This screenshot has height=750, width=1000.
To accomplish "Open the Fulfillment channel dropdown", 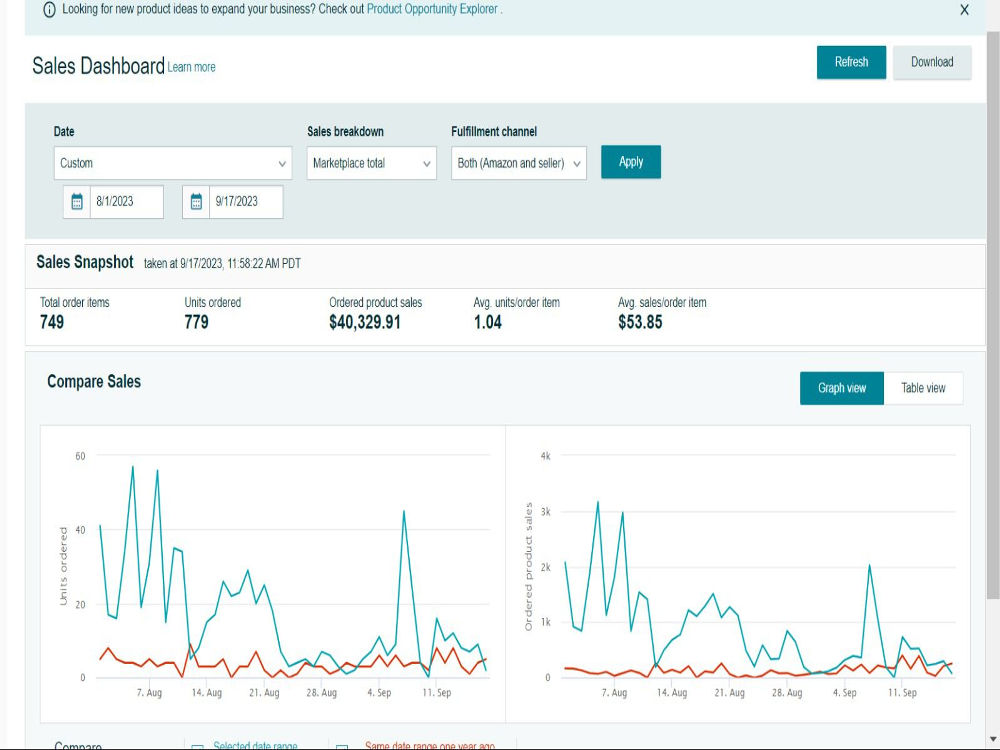I will click(x=519, y=163).
